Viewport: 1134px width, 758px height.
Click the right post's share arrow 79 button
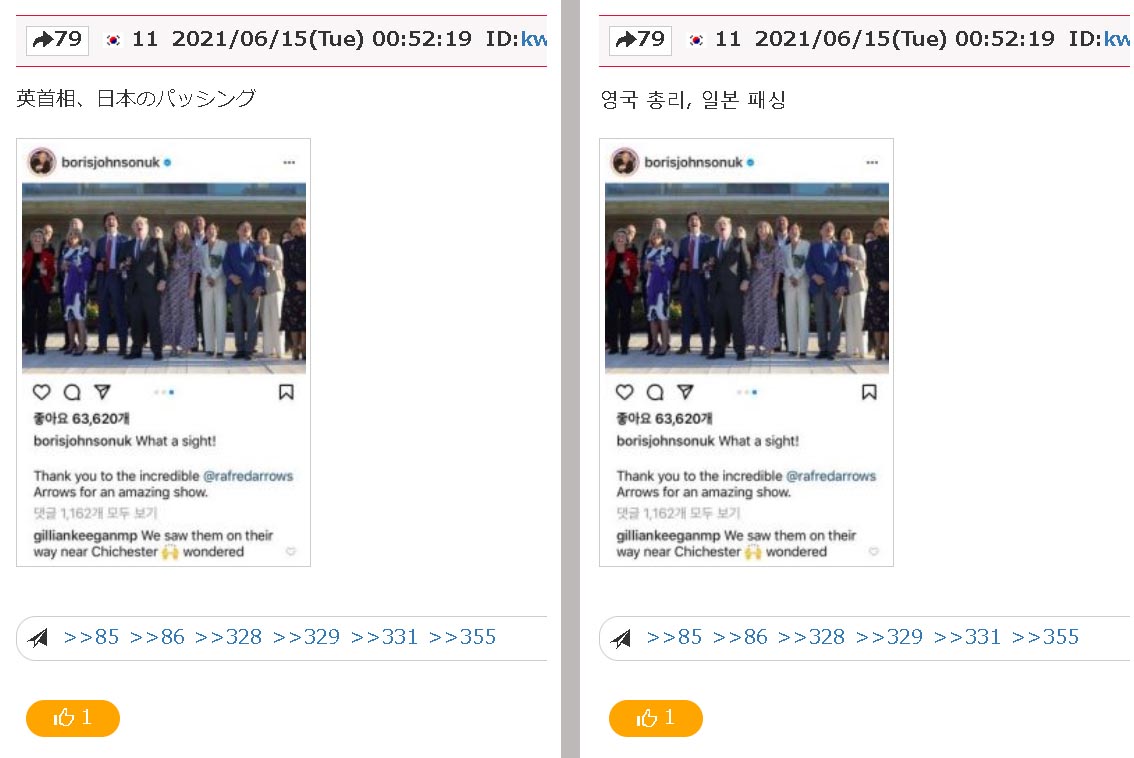640,39
